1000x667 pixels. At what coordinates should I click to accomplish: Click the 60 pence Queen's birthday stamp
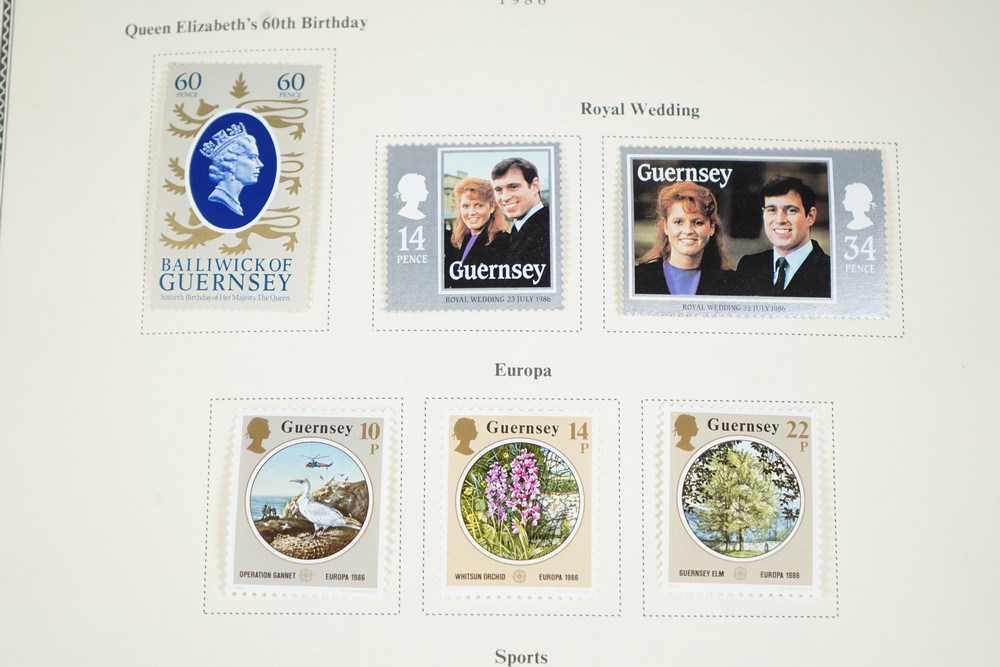coord(235,186)
